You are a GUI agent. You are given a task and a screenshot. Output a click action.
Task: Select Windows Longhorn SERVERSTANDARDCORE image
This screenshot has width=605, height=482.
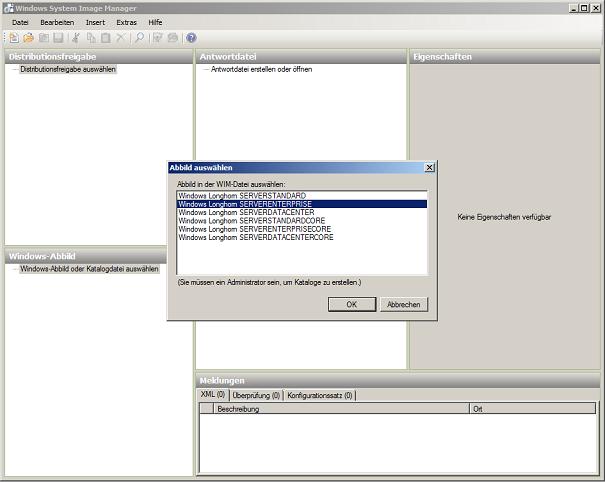(302, 221)
